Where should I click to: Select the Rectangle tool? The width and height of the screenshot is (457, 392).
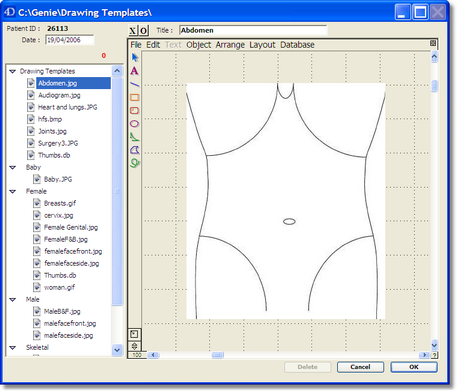click(x=134, y=97)
